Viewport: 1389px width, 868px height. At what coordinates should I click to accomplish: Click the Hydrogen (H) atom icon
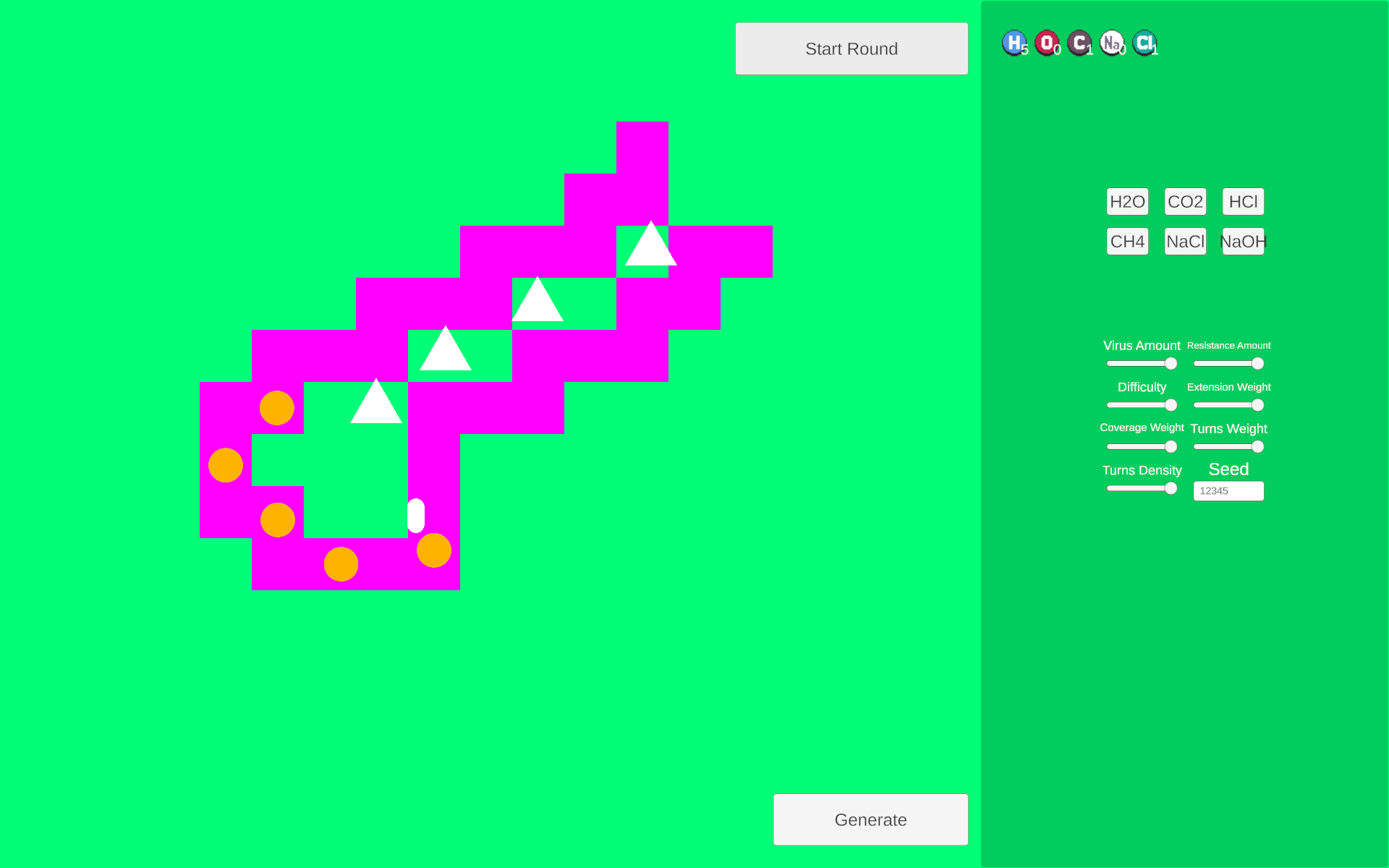click(1014, 43)
